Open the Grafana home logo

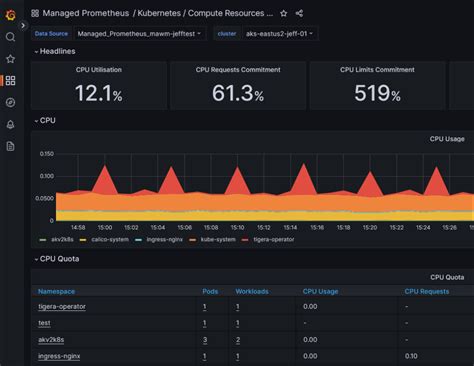(x=11, y=15)
